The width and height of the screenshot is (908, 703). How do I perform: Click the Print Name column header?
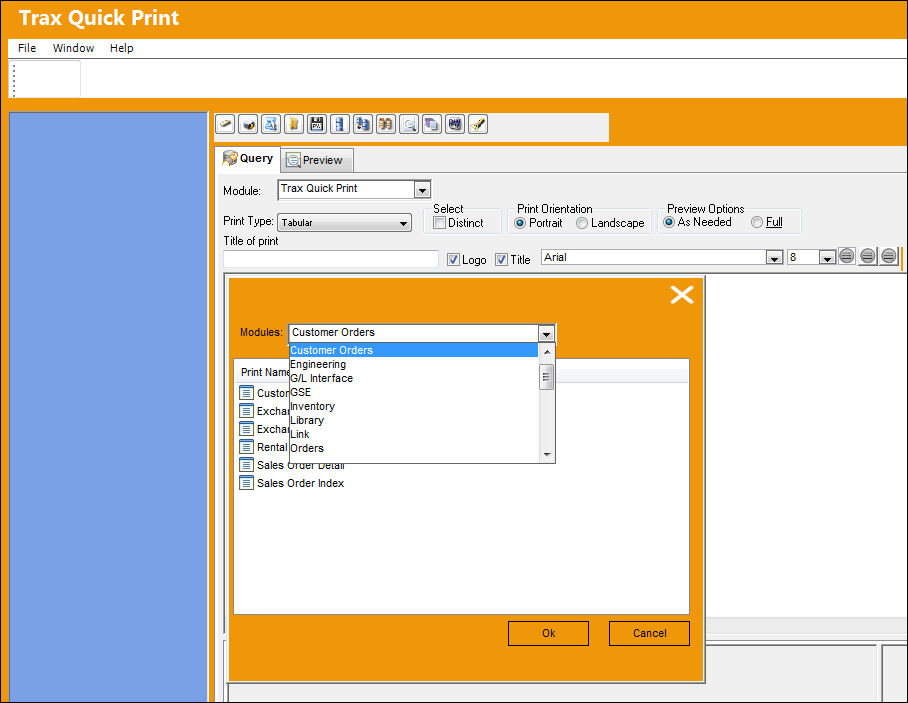tap(265, 372)
